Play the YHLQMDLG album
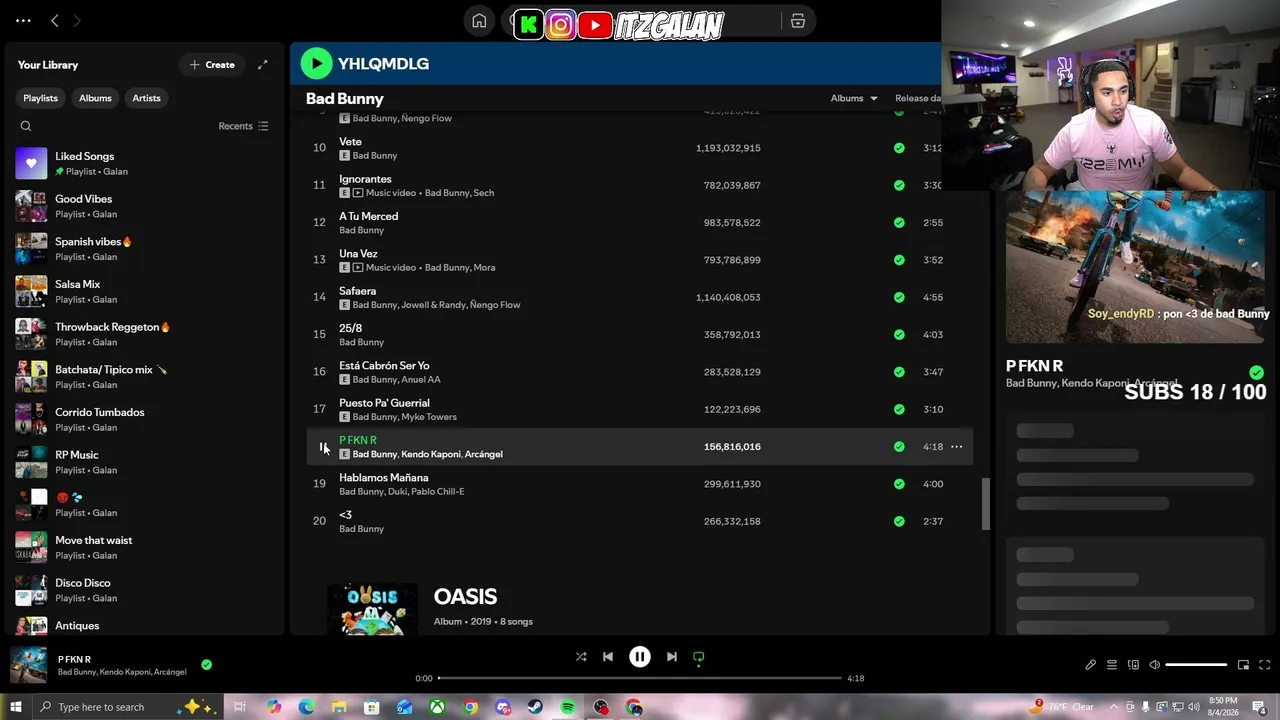 [316, 63]
